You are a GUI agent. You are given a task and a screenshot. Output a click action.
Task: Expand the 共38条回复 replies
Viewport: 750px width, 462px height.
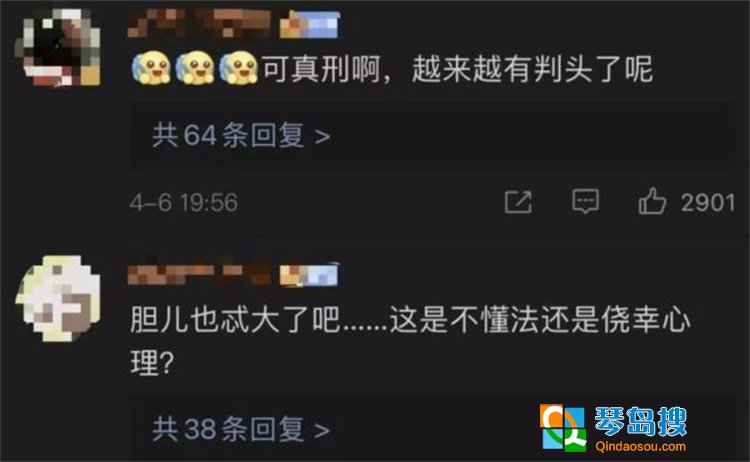(x=241, y=429)
